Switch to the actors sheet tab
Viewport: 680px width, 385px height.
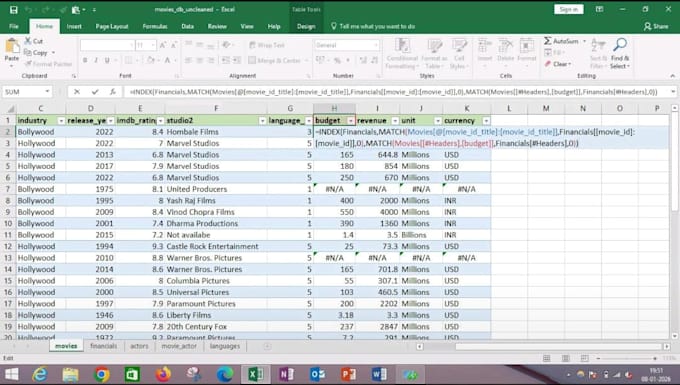point(139,346)
